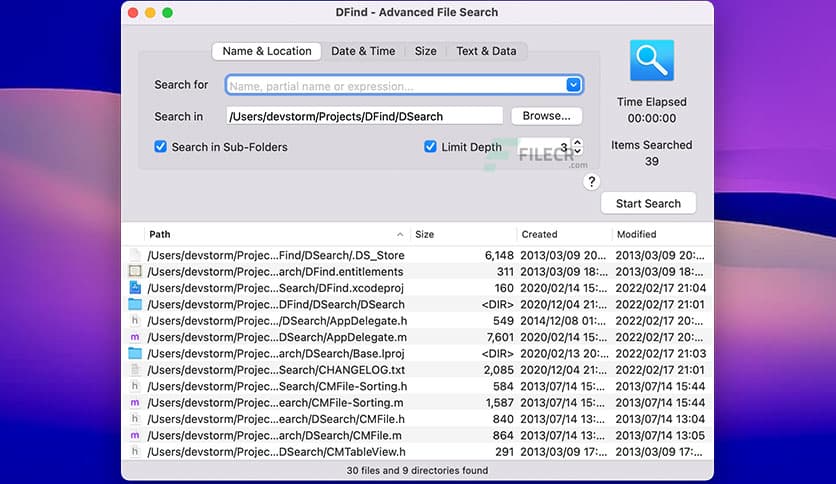Close the DFind window with red button
Screen dimensions: 836x484
click(133, 12)
